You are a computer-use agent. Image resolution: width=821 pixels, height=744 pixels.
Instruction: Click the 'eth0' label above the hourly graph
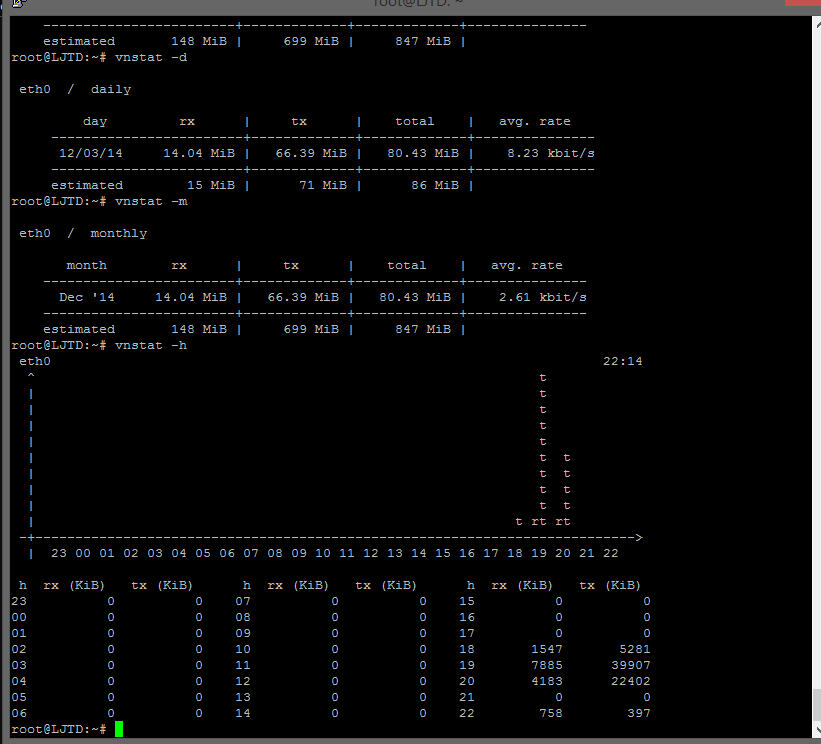click(35, 361)
